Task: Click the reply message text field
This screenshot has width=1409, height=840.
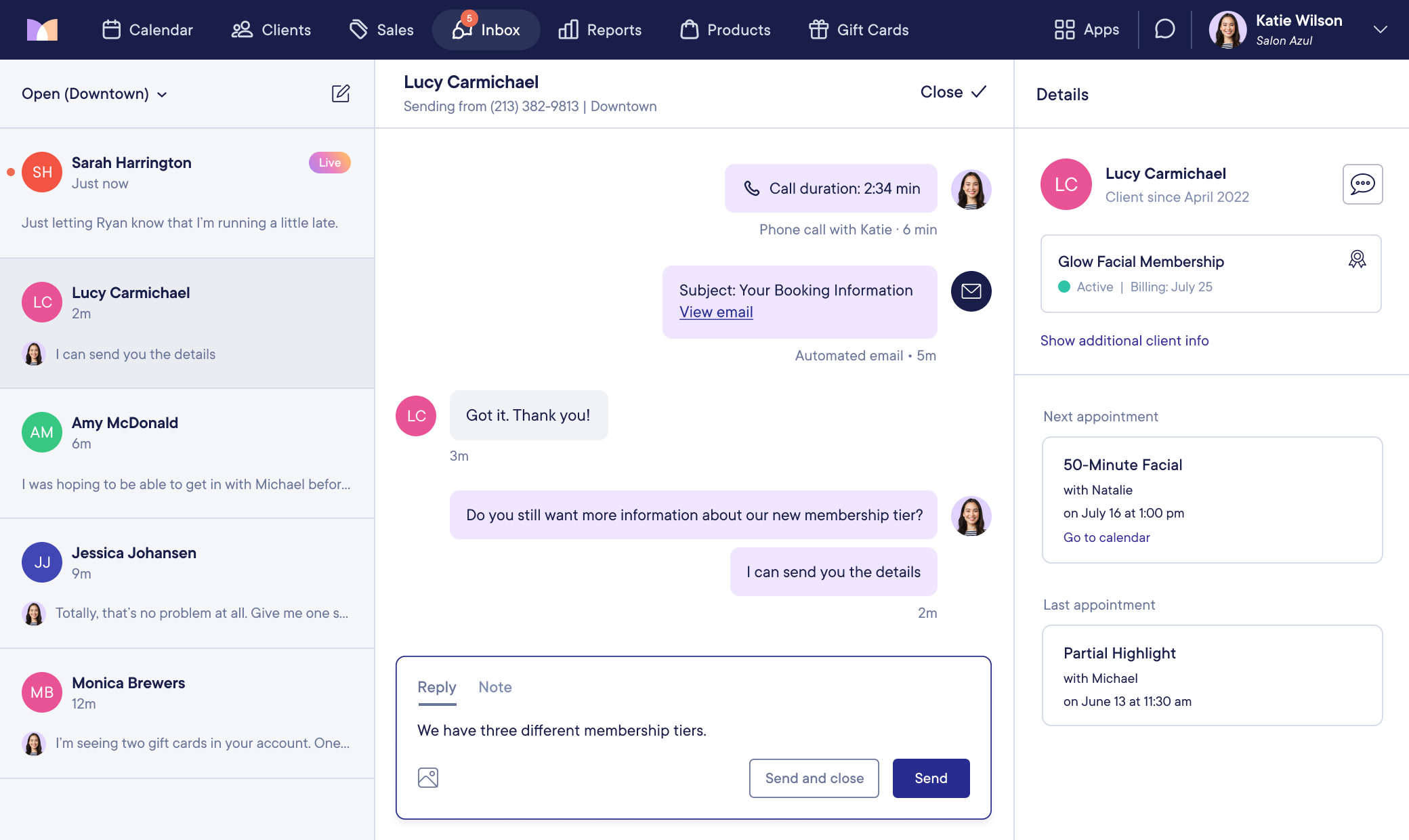Action: pos(692,730)
